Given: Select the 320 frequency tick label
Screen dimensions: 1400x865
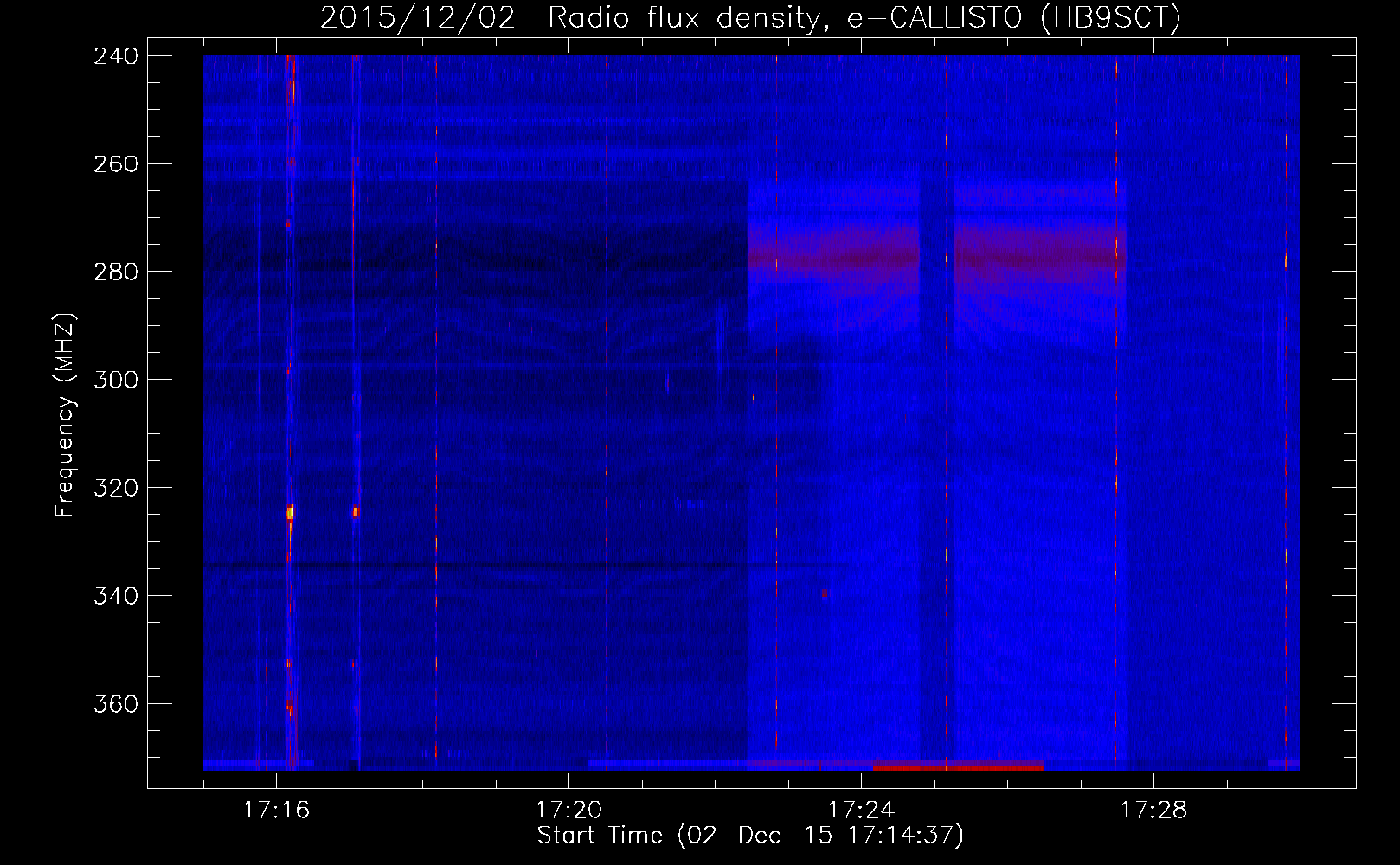Looking at the screenshot, I should [115, 488].
